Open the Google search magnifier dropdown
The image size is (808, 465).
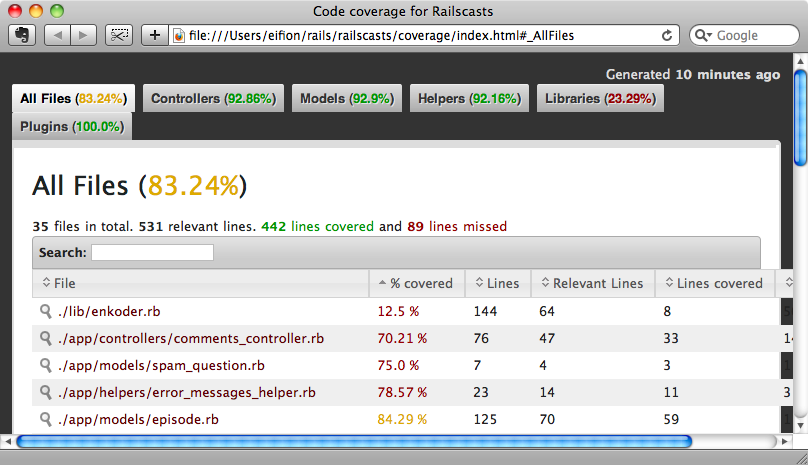coord(703,35)
